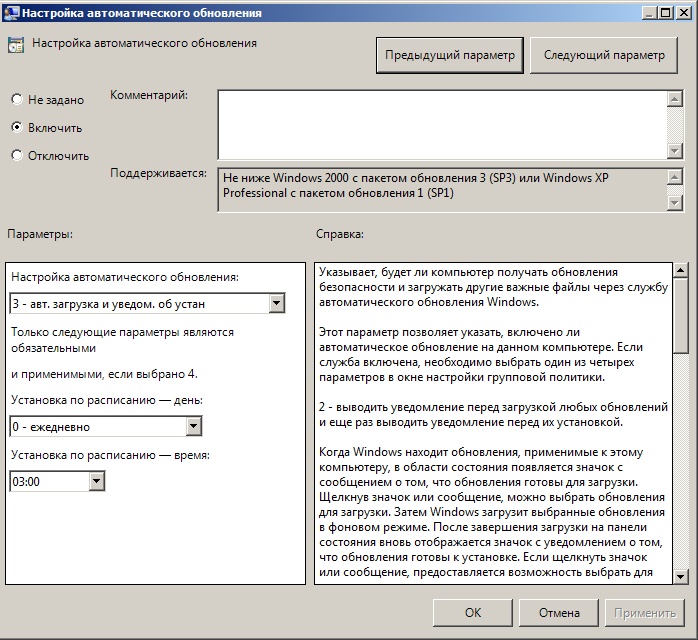Viewport: 698px width, 640px height.
Task: Close the dialog with the X button
Action: [683, 13]
